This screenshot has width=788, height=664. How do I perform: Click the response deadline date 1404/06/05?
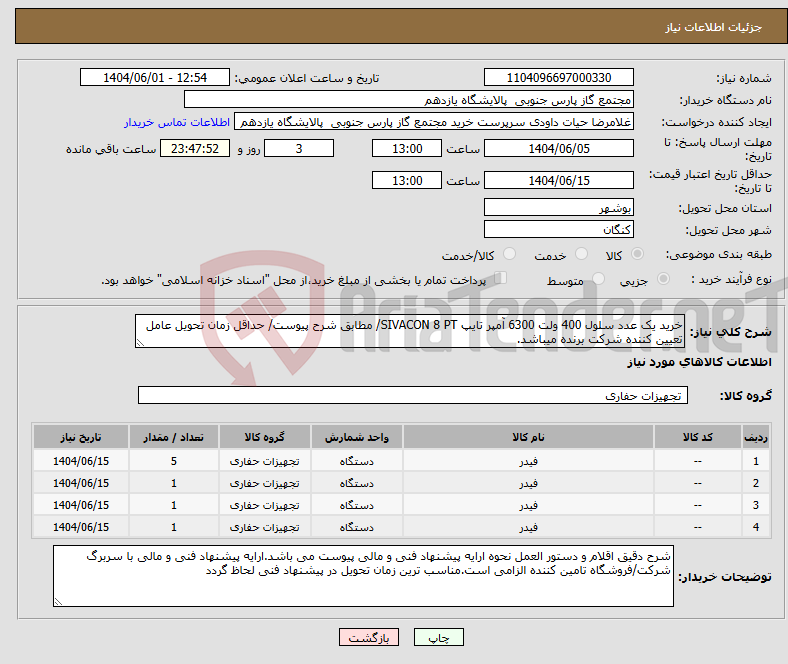558,148
